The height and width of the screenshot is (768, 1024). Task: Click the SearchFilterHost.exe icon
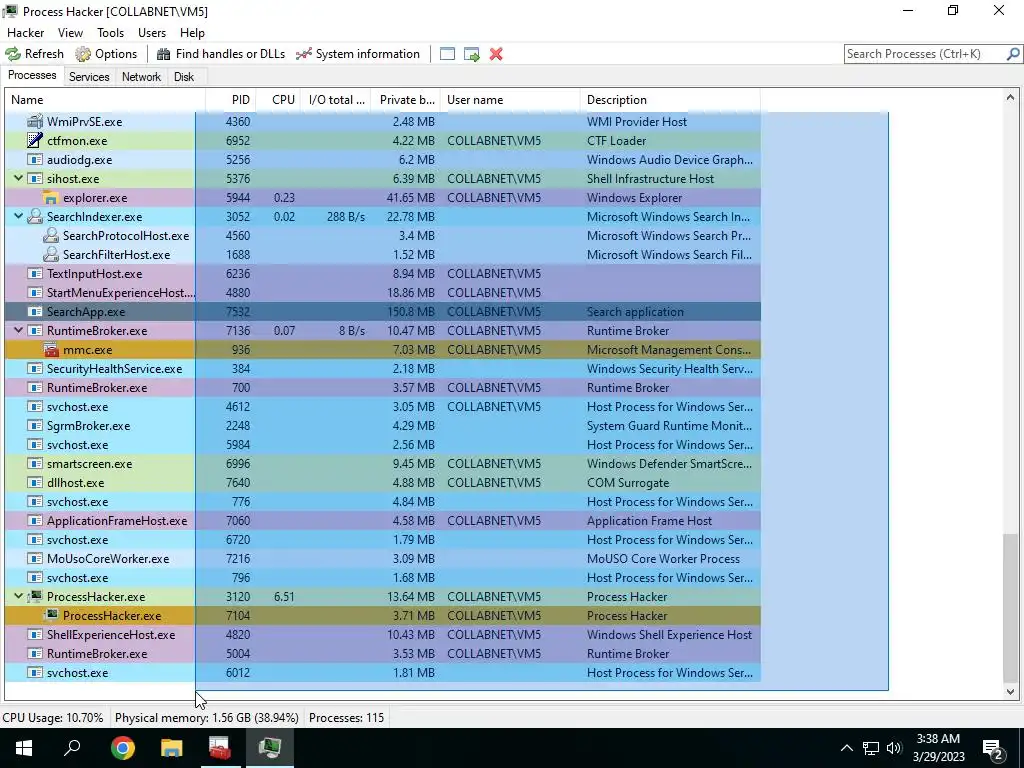pos(51,254)
